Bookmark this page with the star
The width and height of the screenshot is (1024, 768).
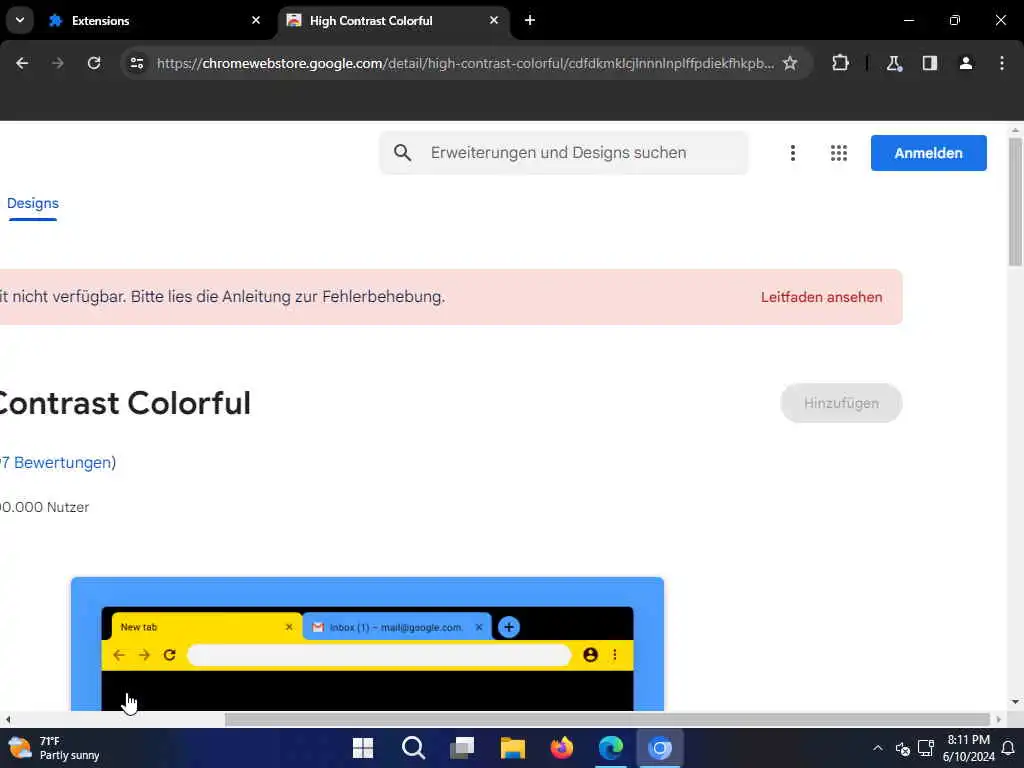[x=790, y=63]
